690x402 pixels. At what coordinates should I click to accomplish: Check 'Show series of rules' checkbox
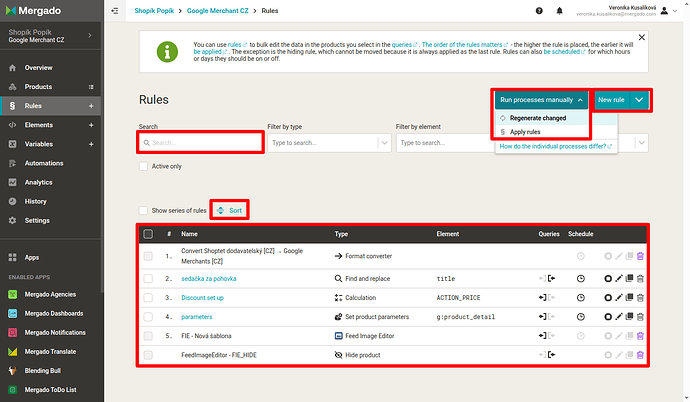[143, 211]
